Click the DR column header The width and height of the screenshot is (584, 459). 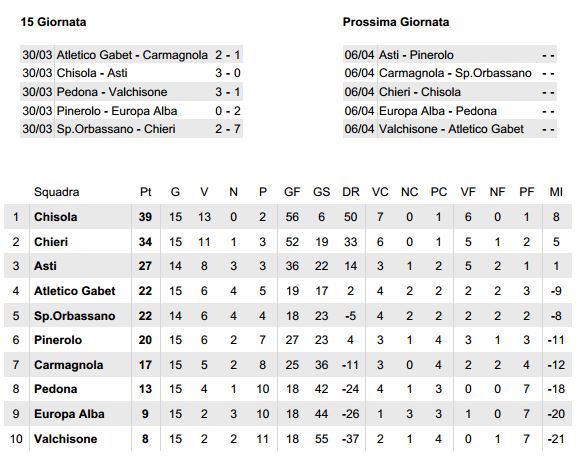pos(350,192)
